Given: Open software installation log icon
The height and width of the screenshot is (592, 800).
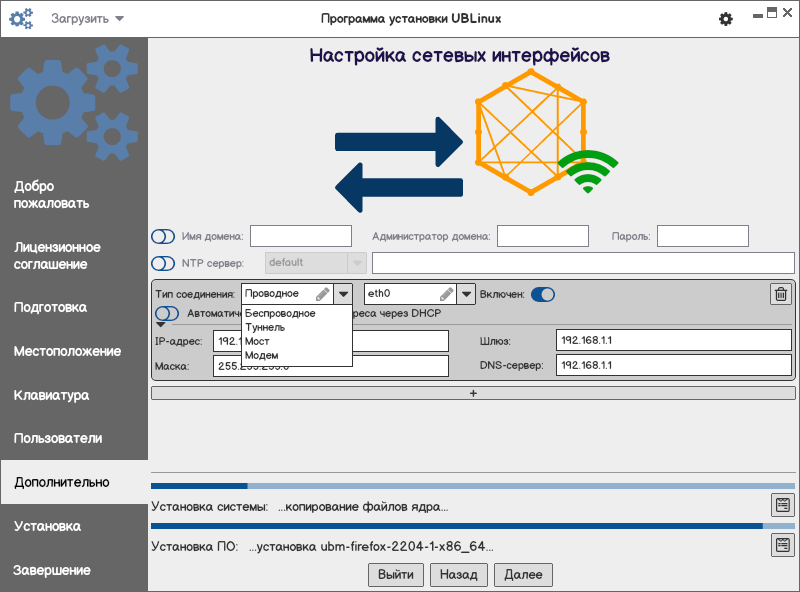Looking at the screenshot, I should tap(783, 545).
